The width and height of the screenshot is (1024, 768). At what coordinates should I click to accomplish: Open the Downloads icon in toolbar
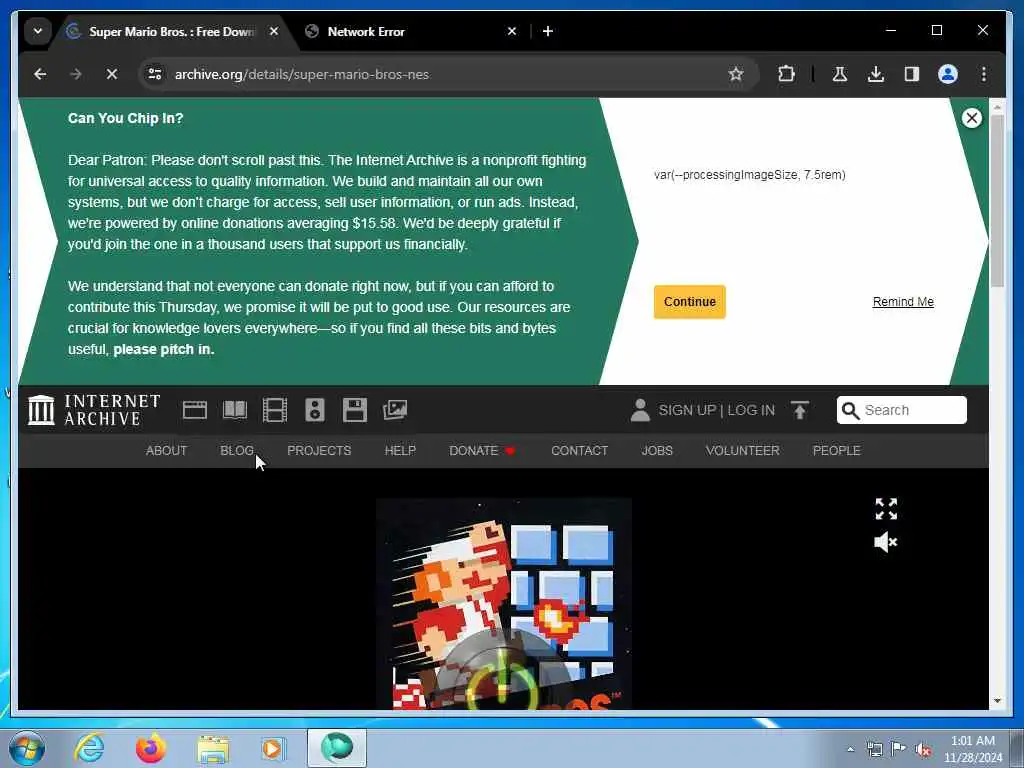876,74
